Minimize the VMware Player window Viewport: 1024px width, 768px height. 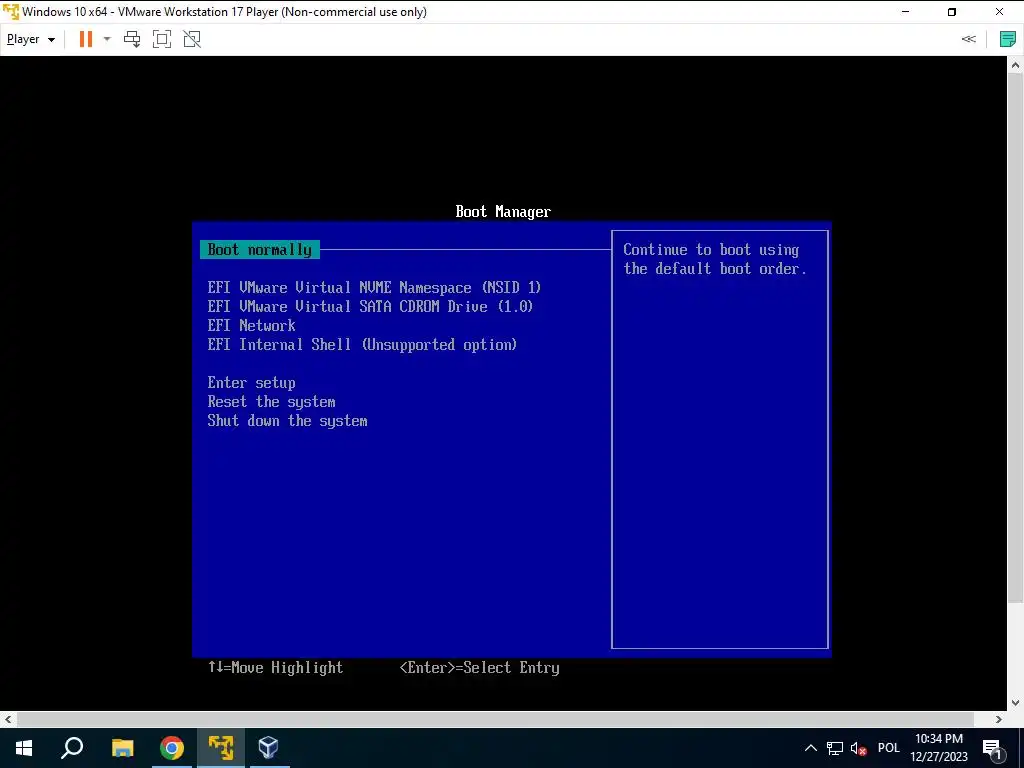point(906,12)
